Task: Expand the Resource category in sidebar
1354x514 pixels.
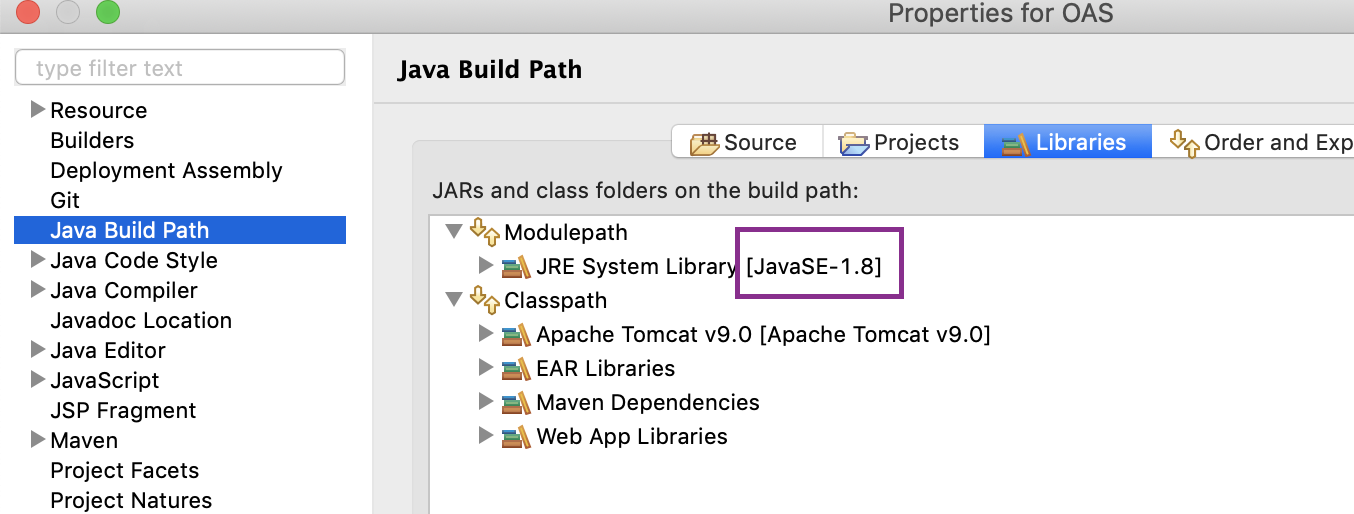Action: click(x=38, y=110)
